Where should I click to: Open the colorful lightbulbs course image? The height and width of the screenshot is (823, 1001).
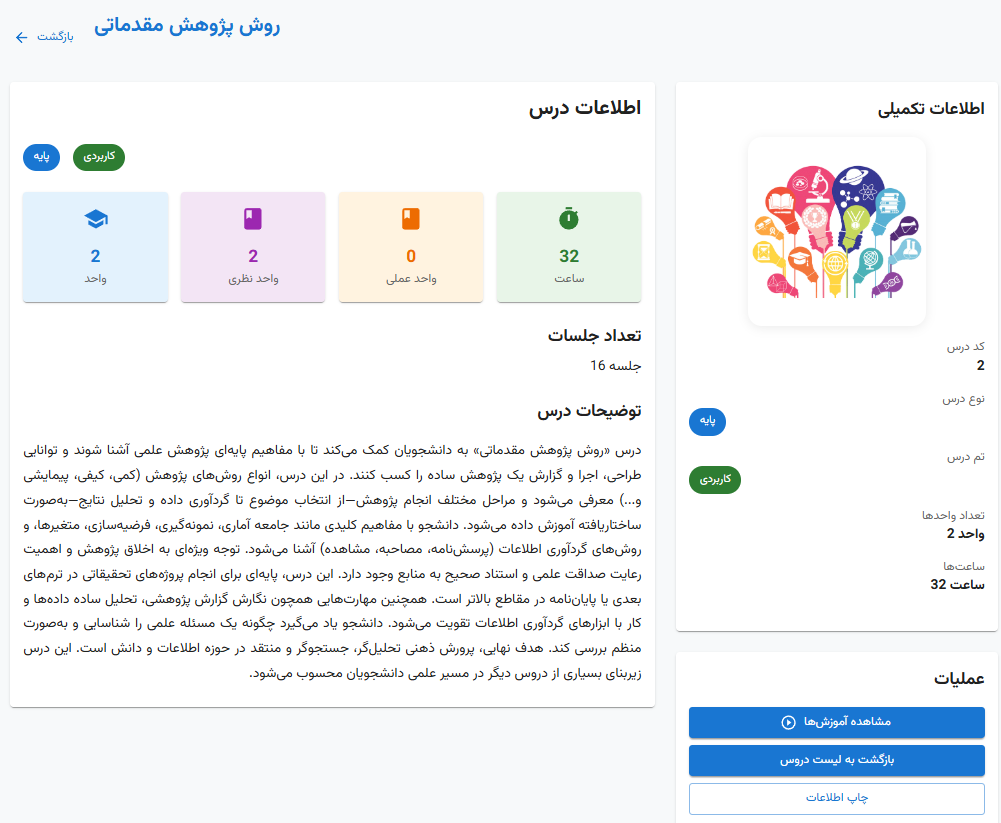(x=836, y=231)
